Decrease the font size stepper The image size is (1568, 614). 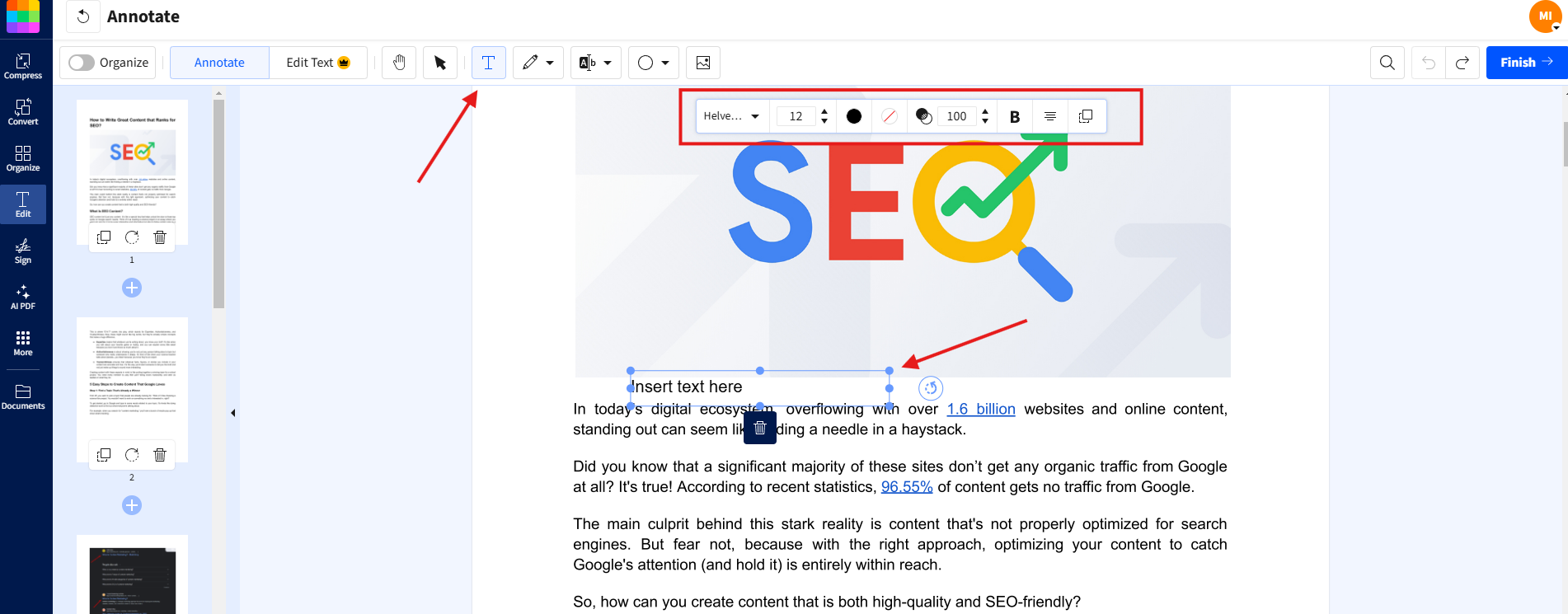[824, 121]
